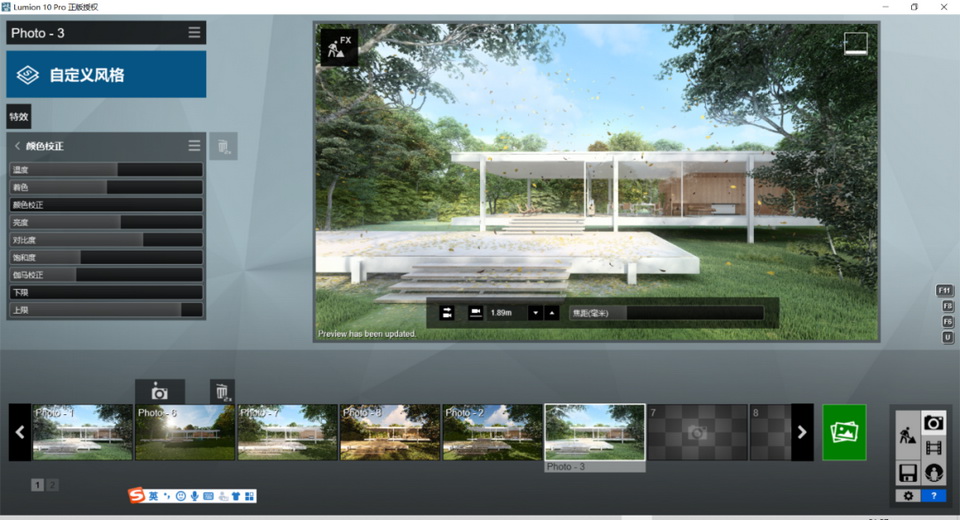This screenshot has height=520, width=960.
Task: Go to photo page 2
Action: point(52,485)
